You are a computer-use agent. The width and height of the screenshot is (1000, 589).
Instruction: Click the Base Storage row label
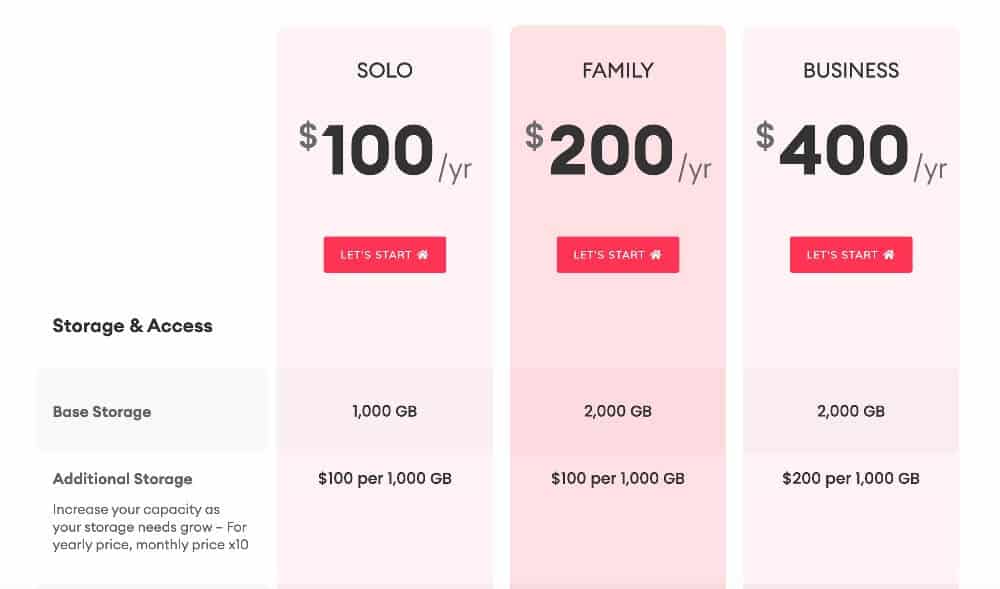pyautogui.click(x=101, y=411)
